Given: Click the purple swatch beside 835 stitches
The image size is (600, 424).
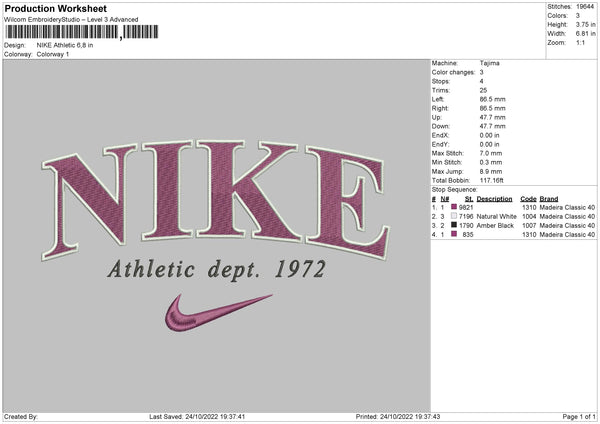Looking at the screenshot, I should pos(454,234).
